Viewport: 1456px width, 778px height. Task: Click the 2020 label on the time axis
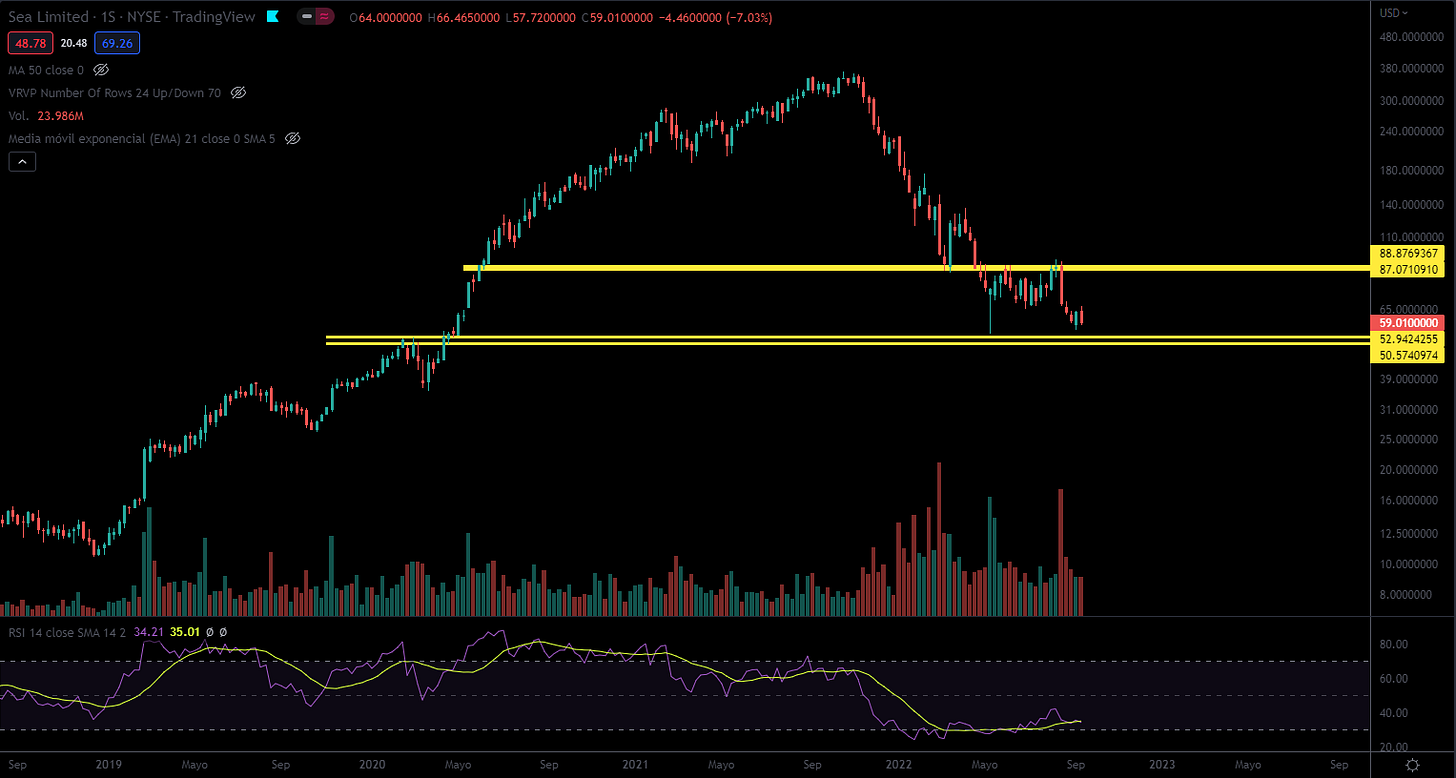[371, 765]
